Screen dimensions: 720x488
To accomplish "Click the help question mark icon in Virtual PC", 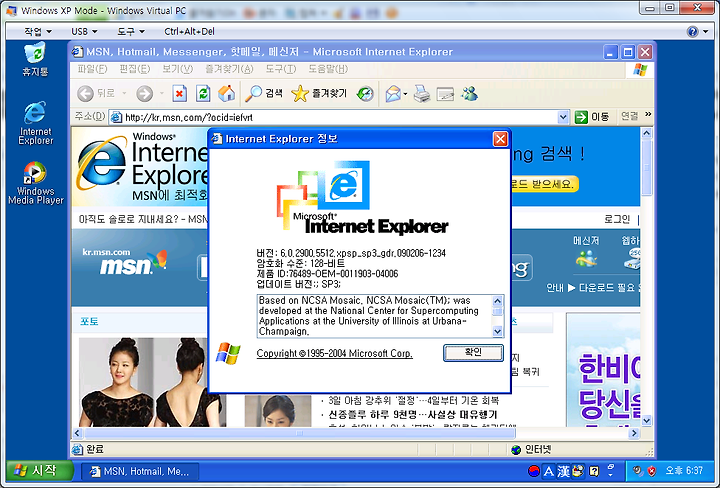I will coord(692,31).
